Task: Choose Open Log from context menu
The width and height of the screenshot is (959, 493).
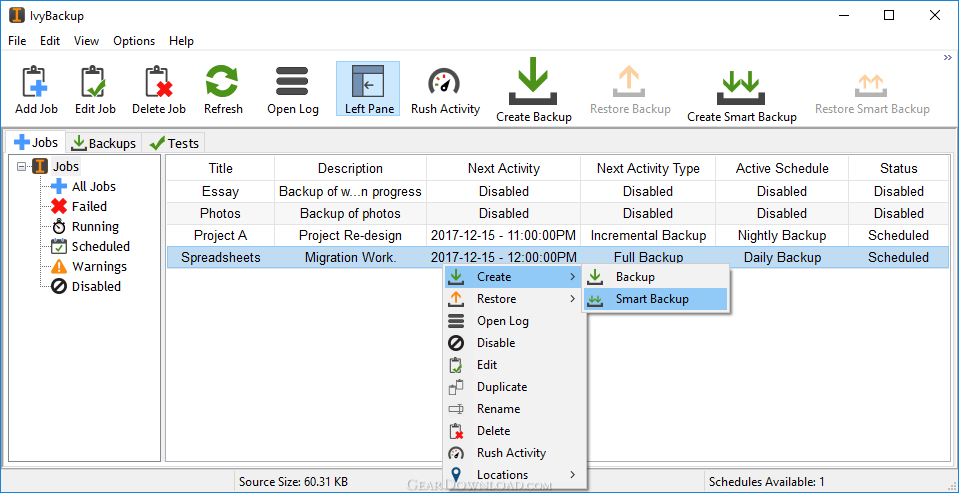Action: click(513, 321)
